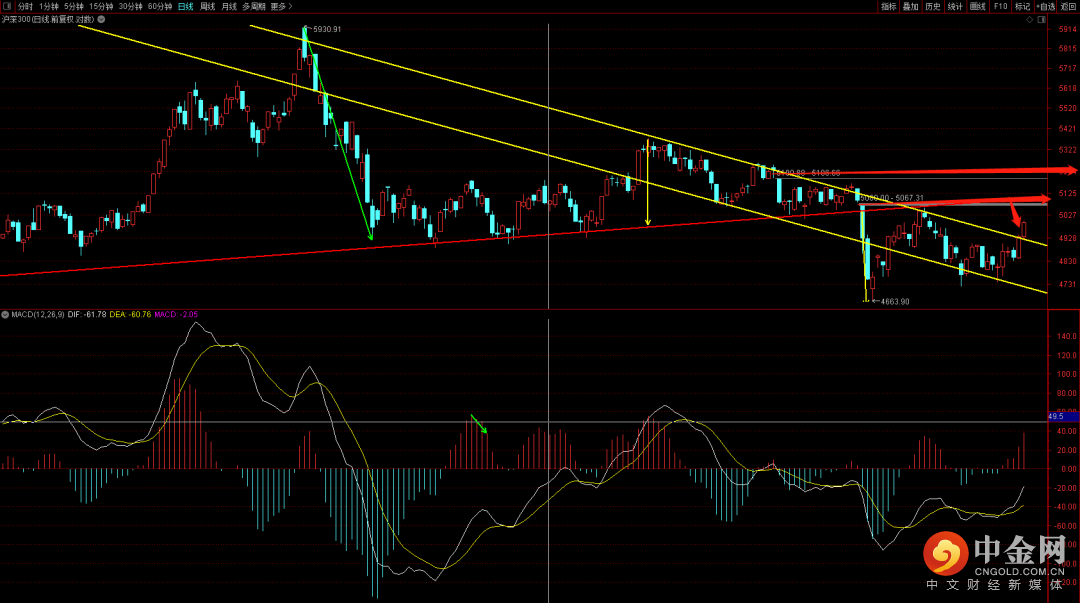Switch to the 分时 intraday view
Image resolution: width=1080 pixels, height=603 pixels.
click(x=25, y=6)
